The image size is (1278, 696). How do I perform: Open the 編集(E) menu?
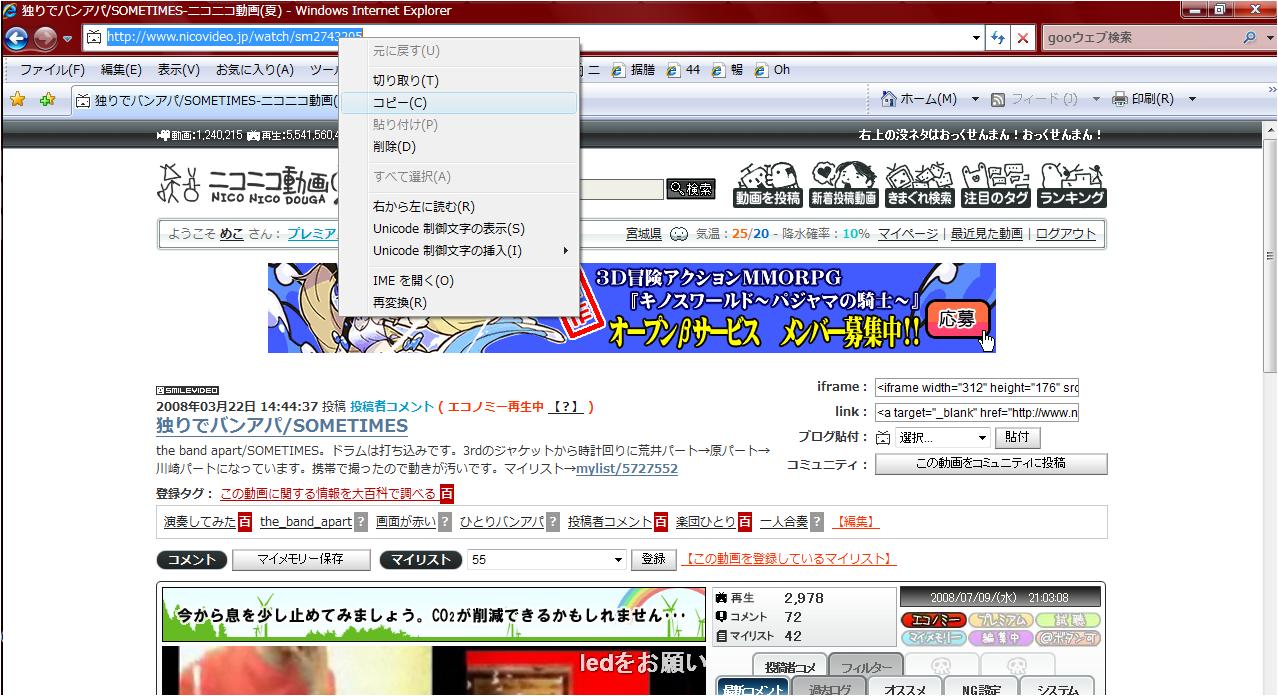pyautogui.click(x=121, y=70)
